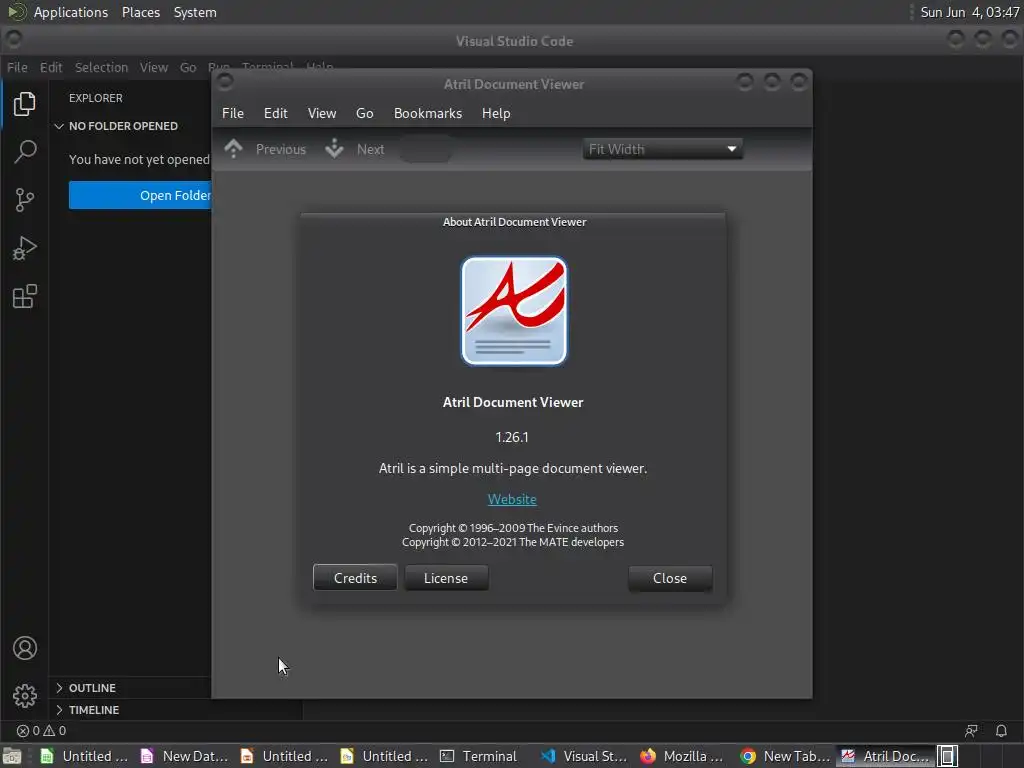The width and height of the screenshot is (1024, 768).
Task: Expand the TIMELINE section
Action: (x=93, y=710)
